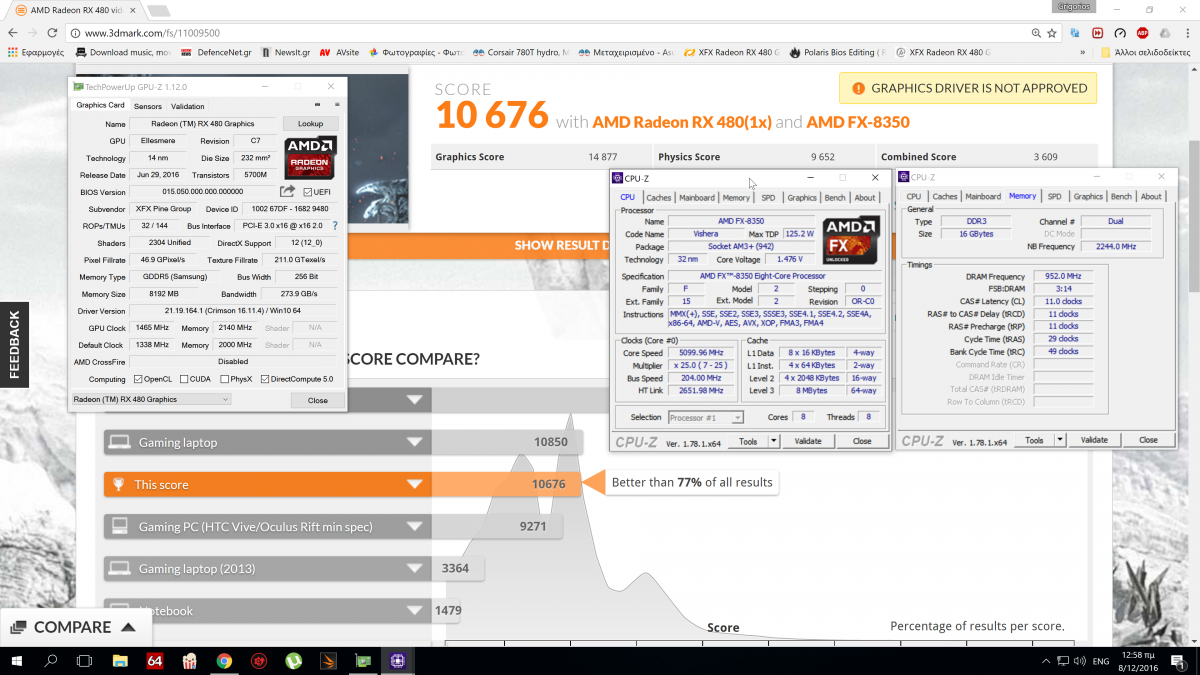Viewport: 1200px width, 675px height.
Task: Click GPU-Z screenshot camera icon
Action: [317, 105]
